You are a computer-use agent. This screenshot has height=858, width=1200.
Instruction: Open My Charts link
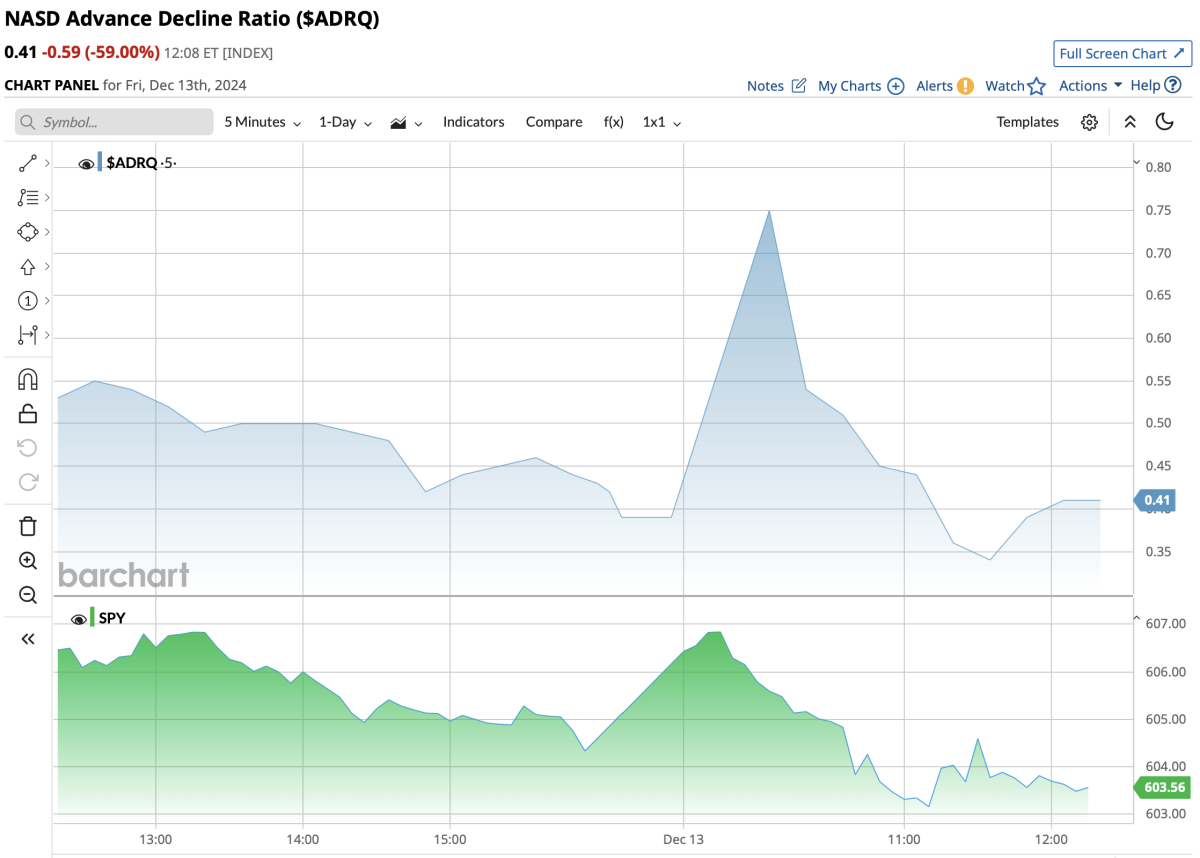(x=860, y=86)
